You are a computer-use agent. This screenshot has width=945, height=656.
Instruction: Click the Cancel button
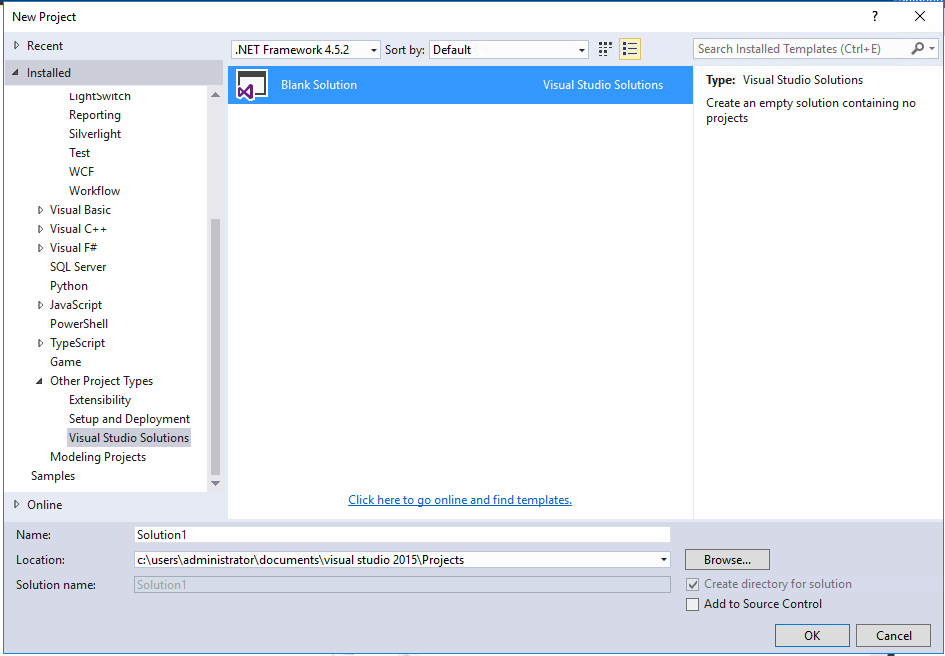coord(893,636)
